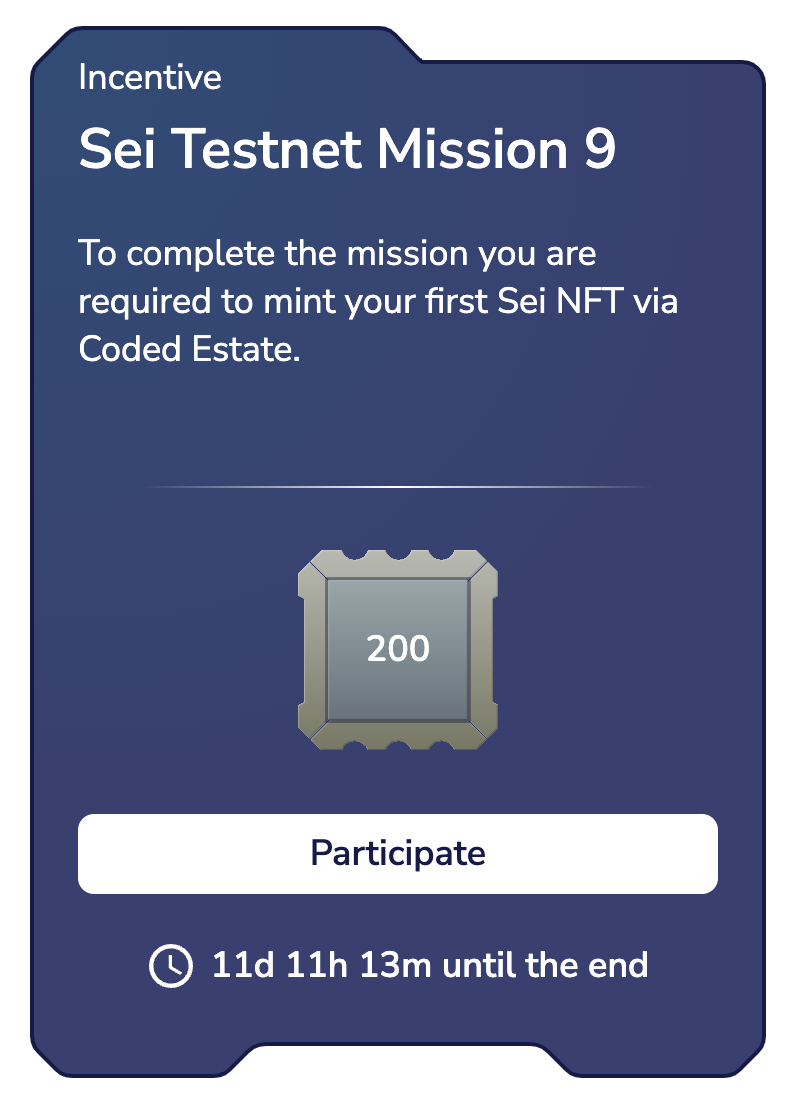The height and width of the screenshot is (1106, 792).
Task: Click the Mission 9 text in the heading
Action: tap(495, 150)
